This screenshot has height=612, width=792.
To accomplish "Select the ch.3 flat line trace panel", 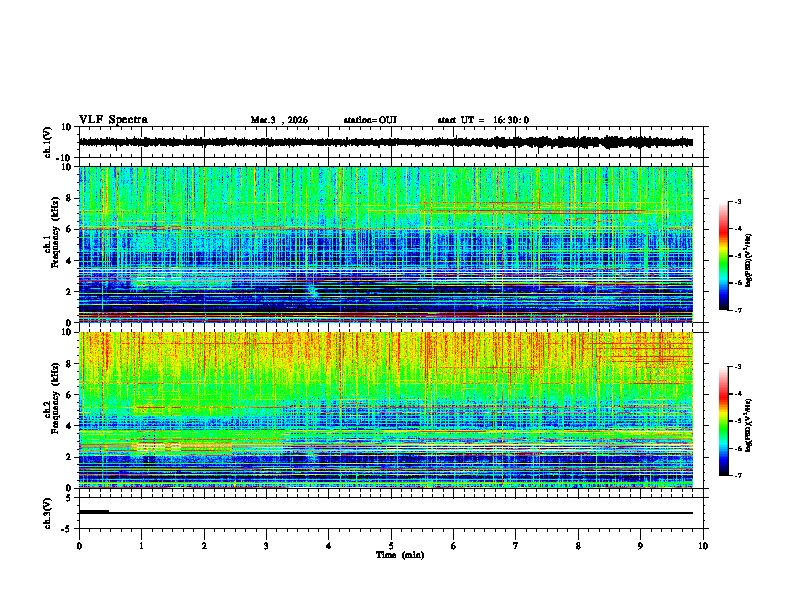I will [x=393, y=513].
